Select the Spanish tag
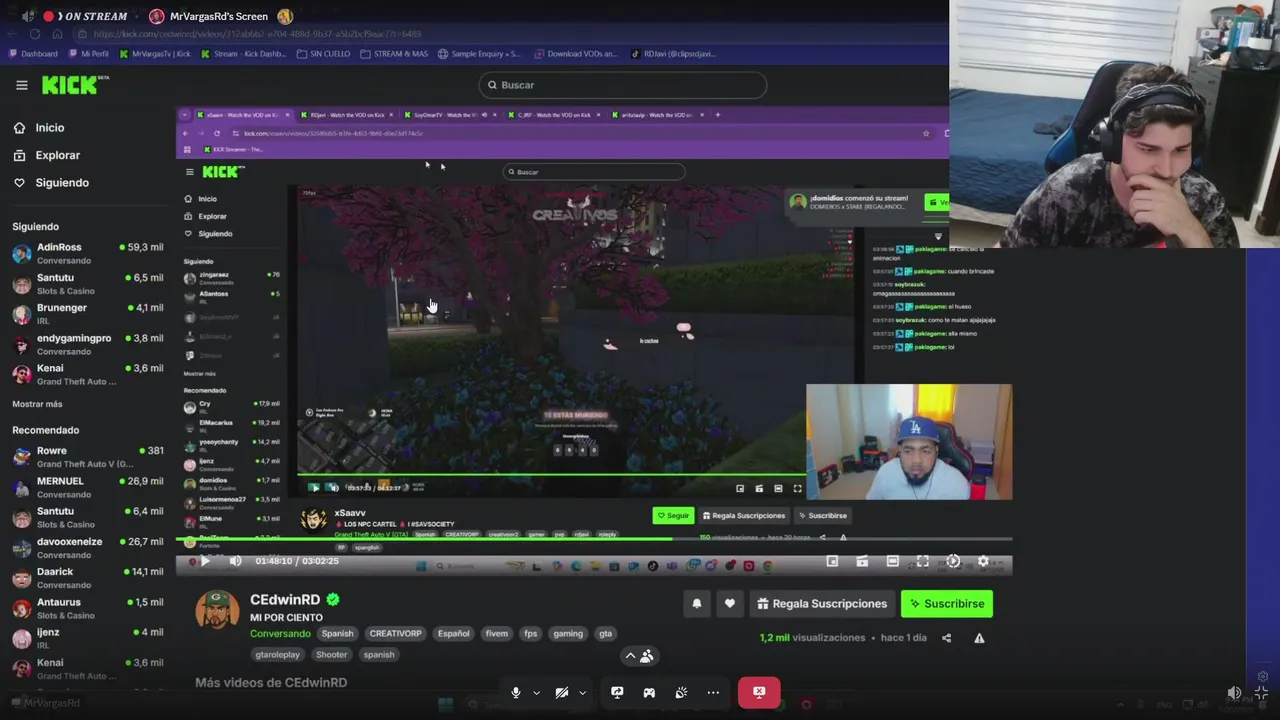Screen dimensions: 1280x720 (337, 633)
